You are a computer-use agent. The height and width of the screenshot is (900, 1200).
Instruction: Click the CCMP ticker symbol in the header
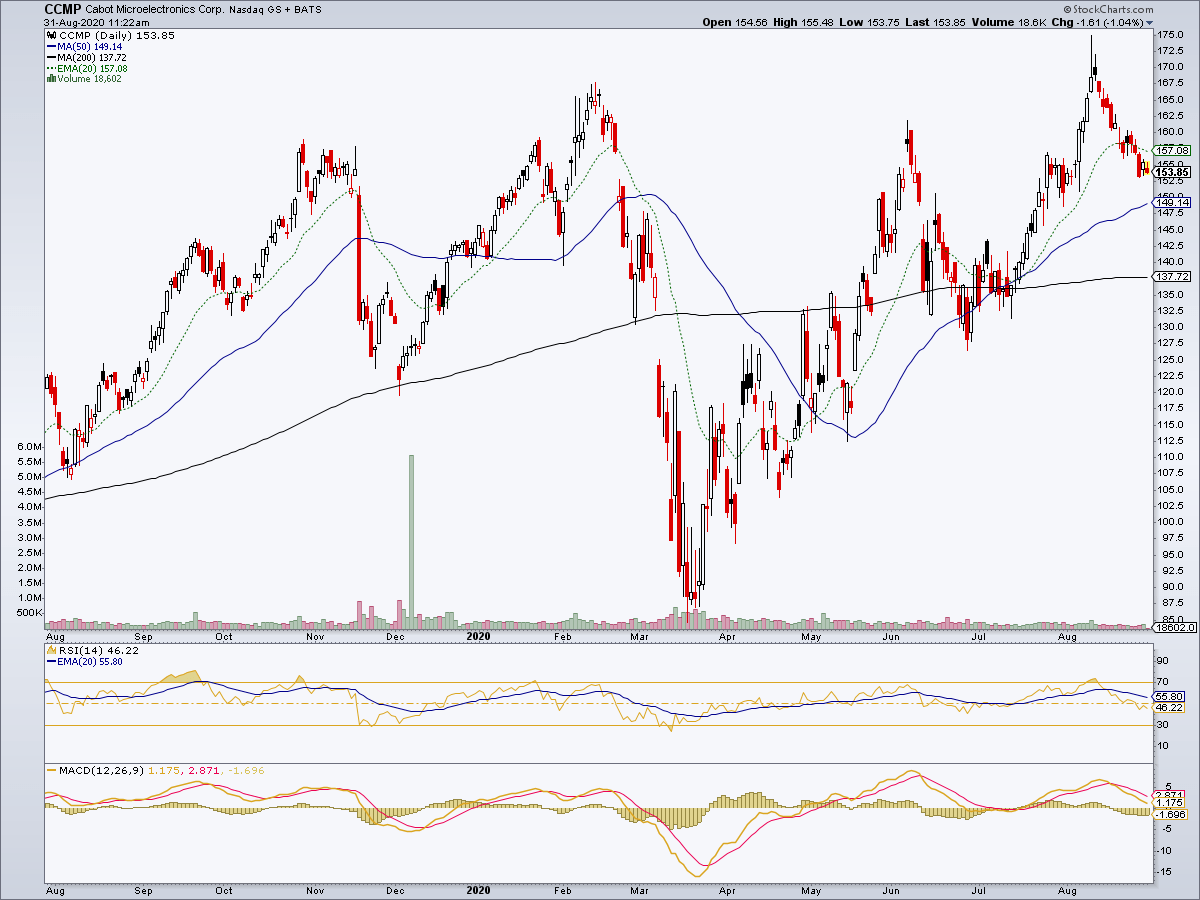pyautogui.click(x=64, y=8)
